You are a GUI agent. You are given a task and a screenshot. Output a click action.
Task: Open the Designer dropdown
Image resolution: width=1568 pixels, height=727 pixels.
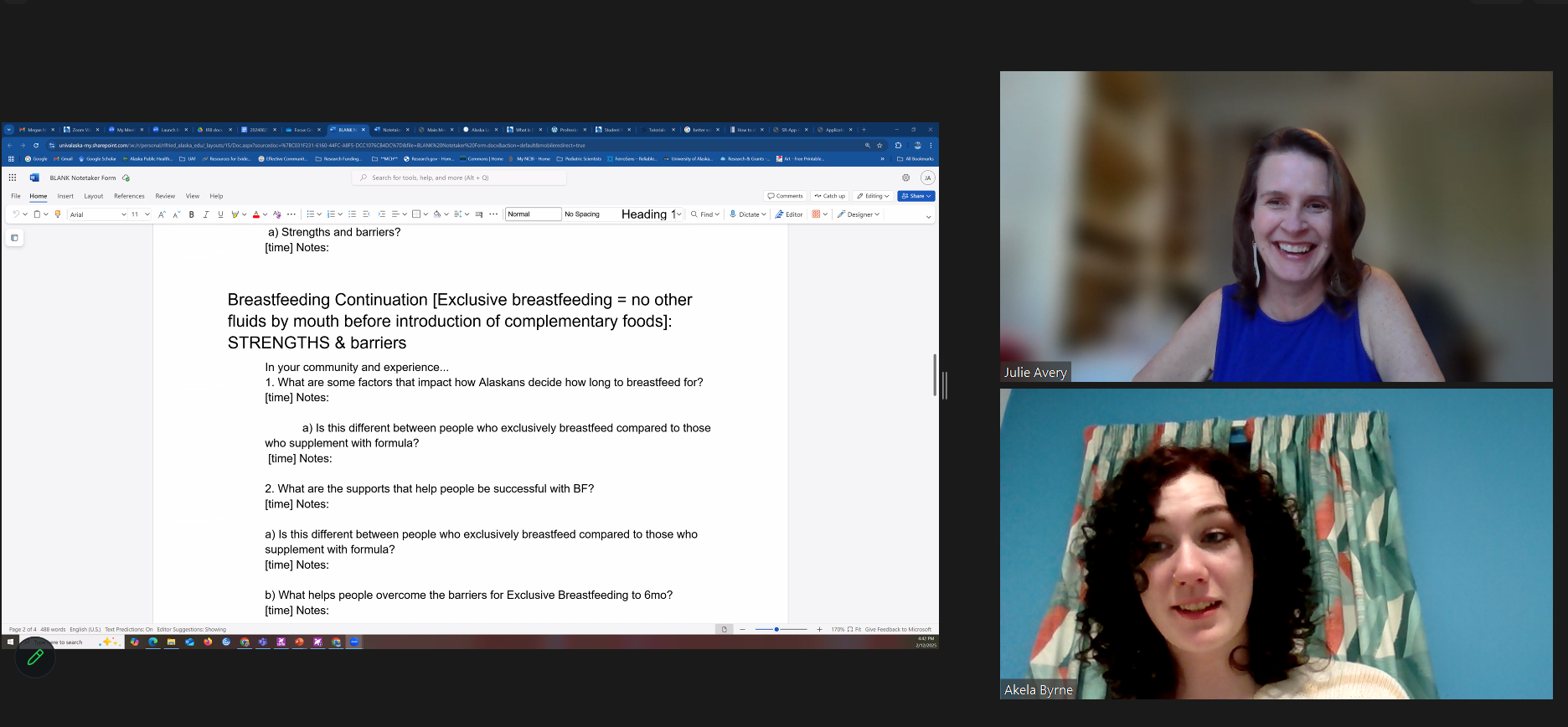pyautogui.click(x=859, y=214)
